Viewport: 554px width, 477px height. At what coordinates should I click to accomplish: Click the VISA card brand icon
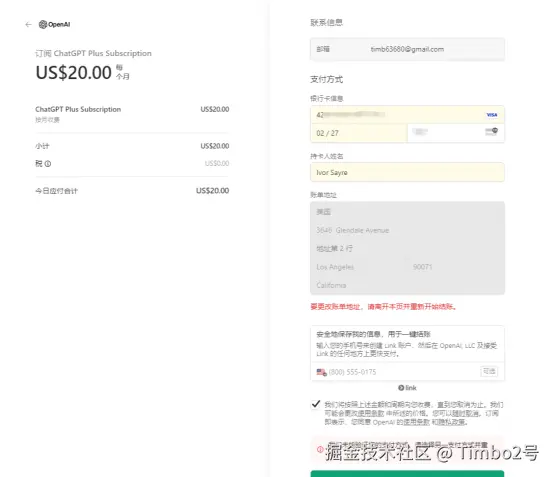tap(491, 115)
